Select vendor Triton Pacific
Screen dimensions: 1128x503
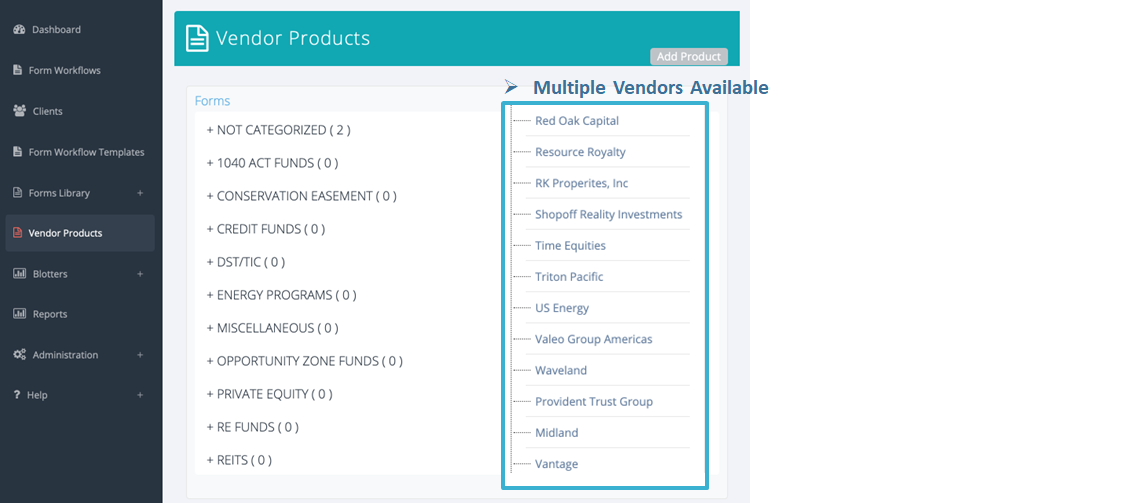(569, 277)
